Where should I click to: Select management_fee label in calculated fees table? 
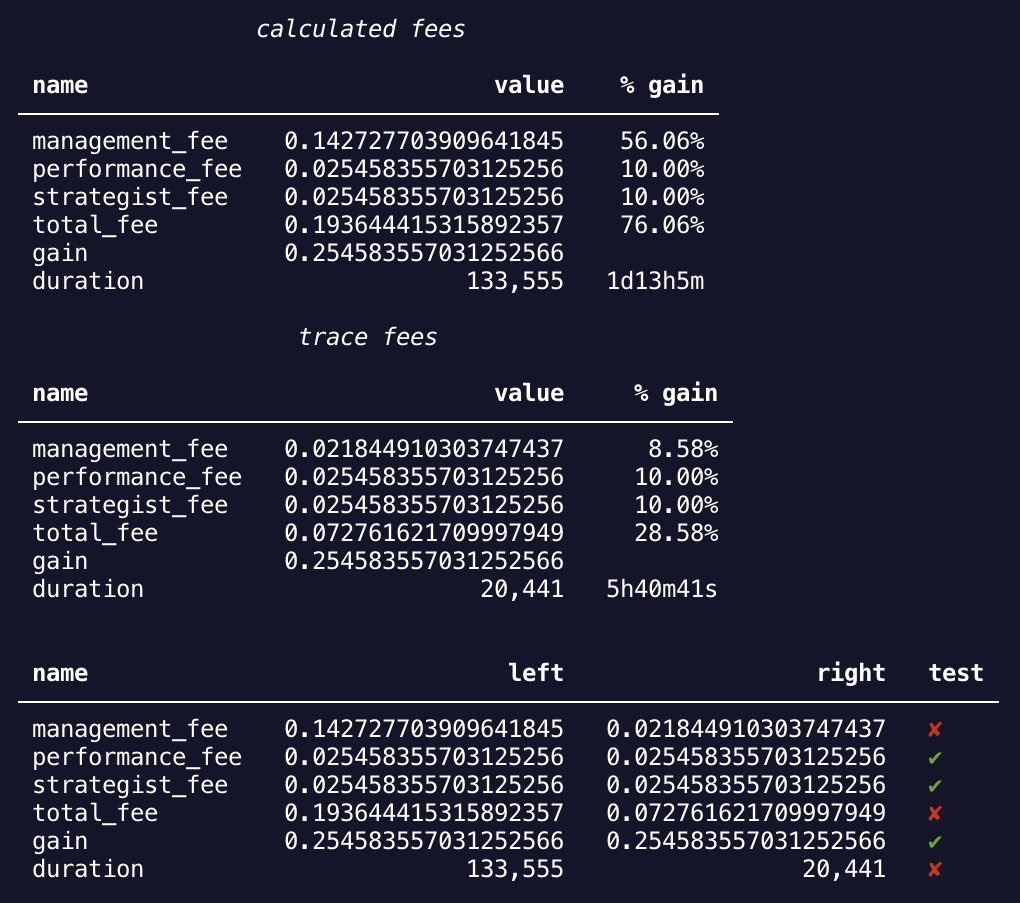130,141
